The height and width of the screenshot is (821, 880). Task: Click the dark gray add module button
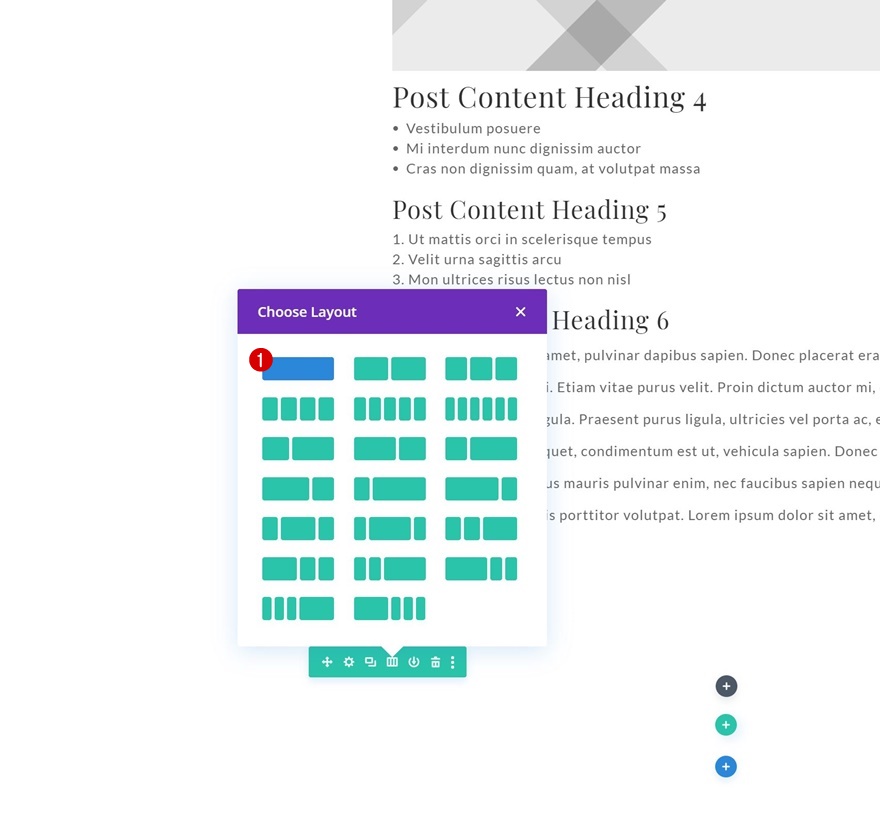pyautogui.click(x=726, y=687)
